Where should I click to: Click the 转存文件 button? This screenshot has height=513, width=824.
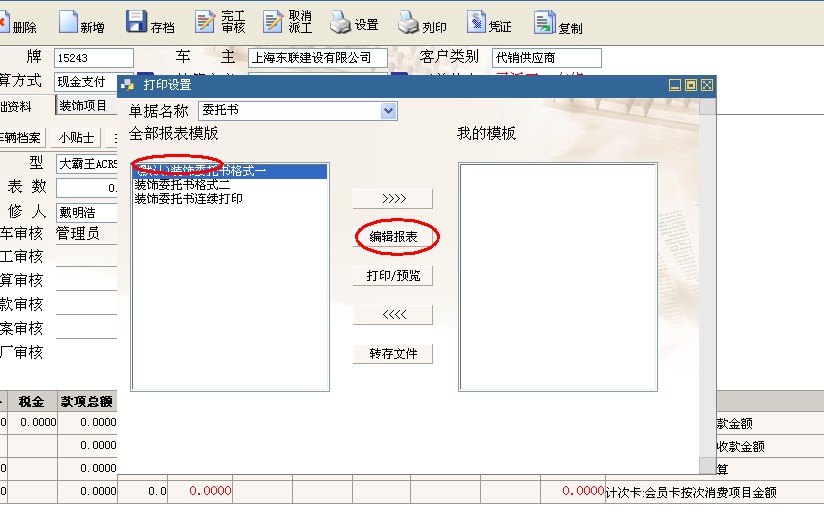click(x=393, y=354)
